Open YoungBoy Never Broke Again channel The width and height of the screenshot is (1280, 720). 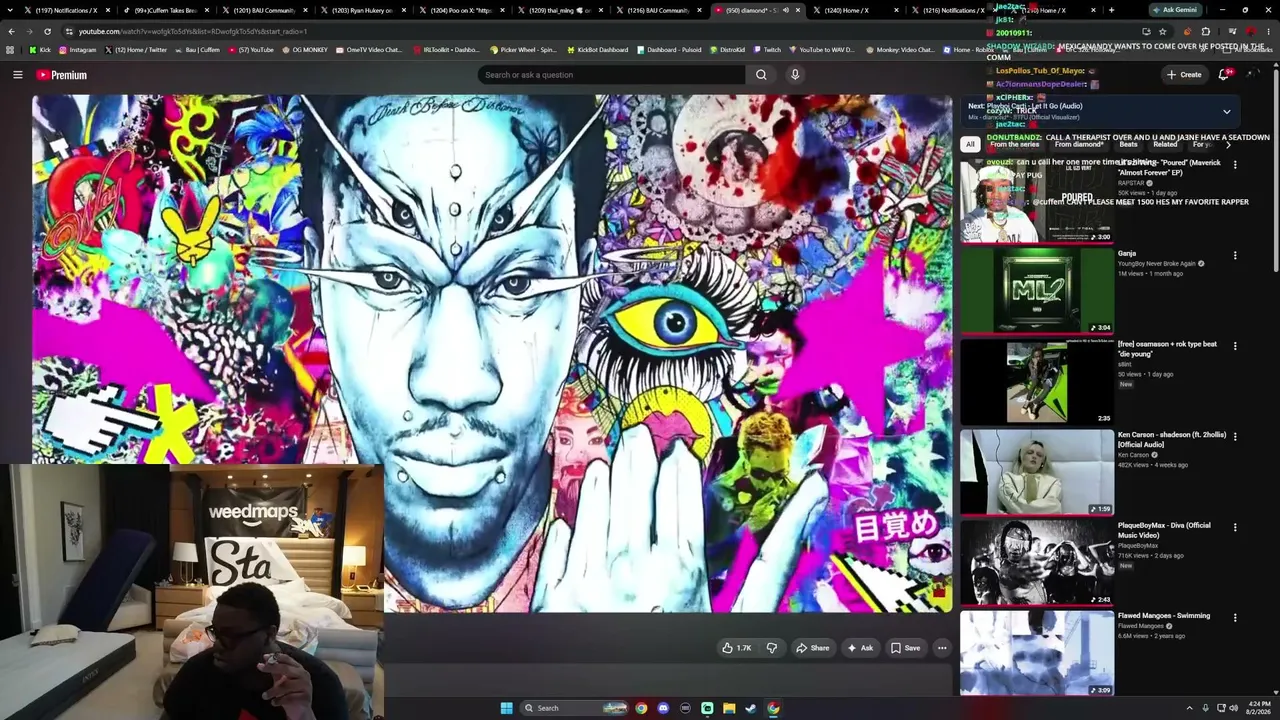(1157, 264)
